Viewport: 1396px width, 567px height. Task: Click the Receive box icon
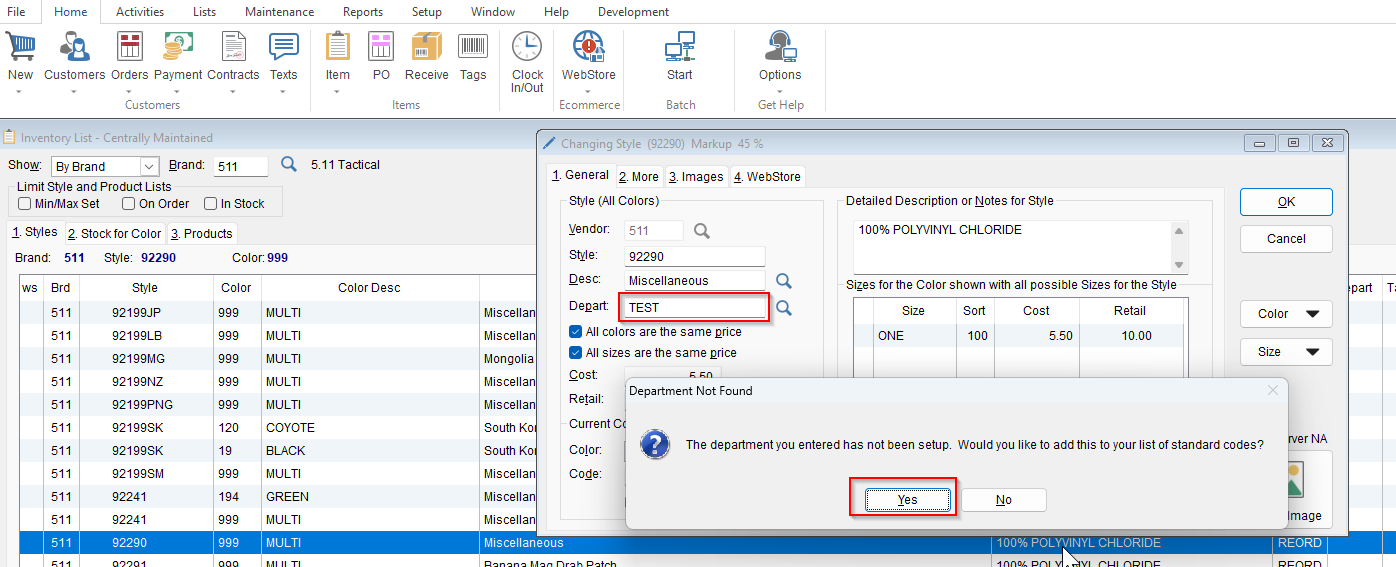[x=427, y=47]
